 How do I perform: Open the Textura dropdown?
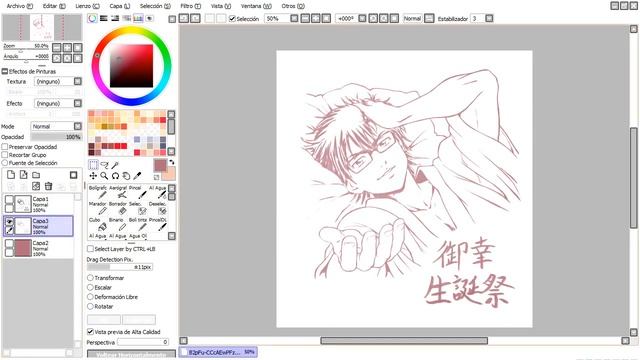click(78, 81)
